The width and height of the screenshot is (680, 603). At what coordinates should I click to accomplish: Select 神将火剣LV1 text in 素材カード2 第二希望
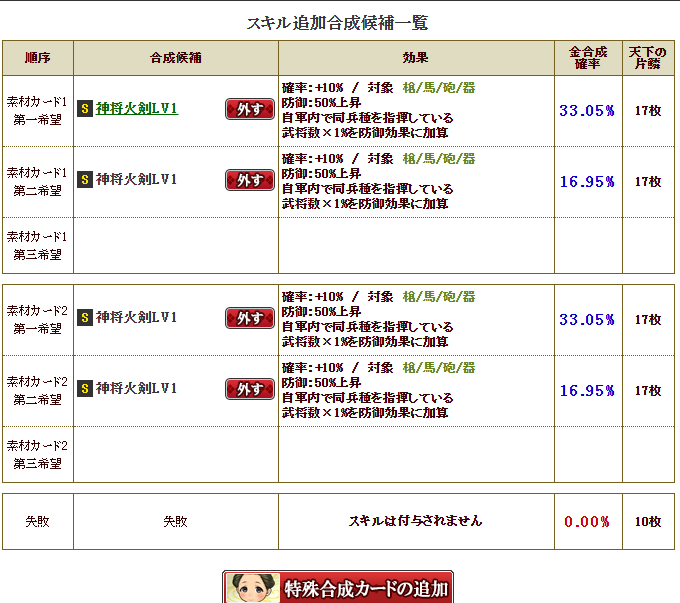pyautogui.click(x=137, y=388)
